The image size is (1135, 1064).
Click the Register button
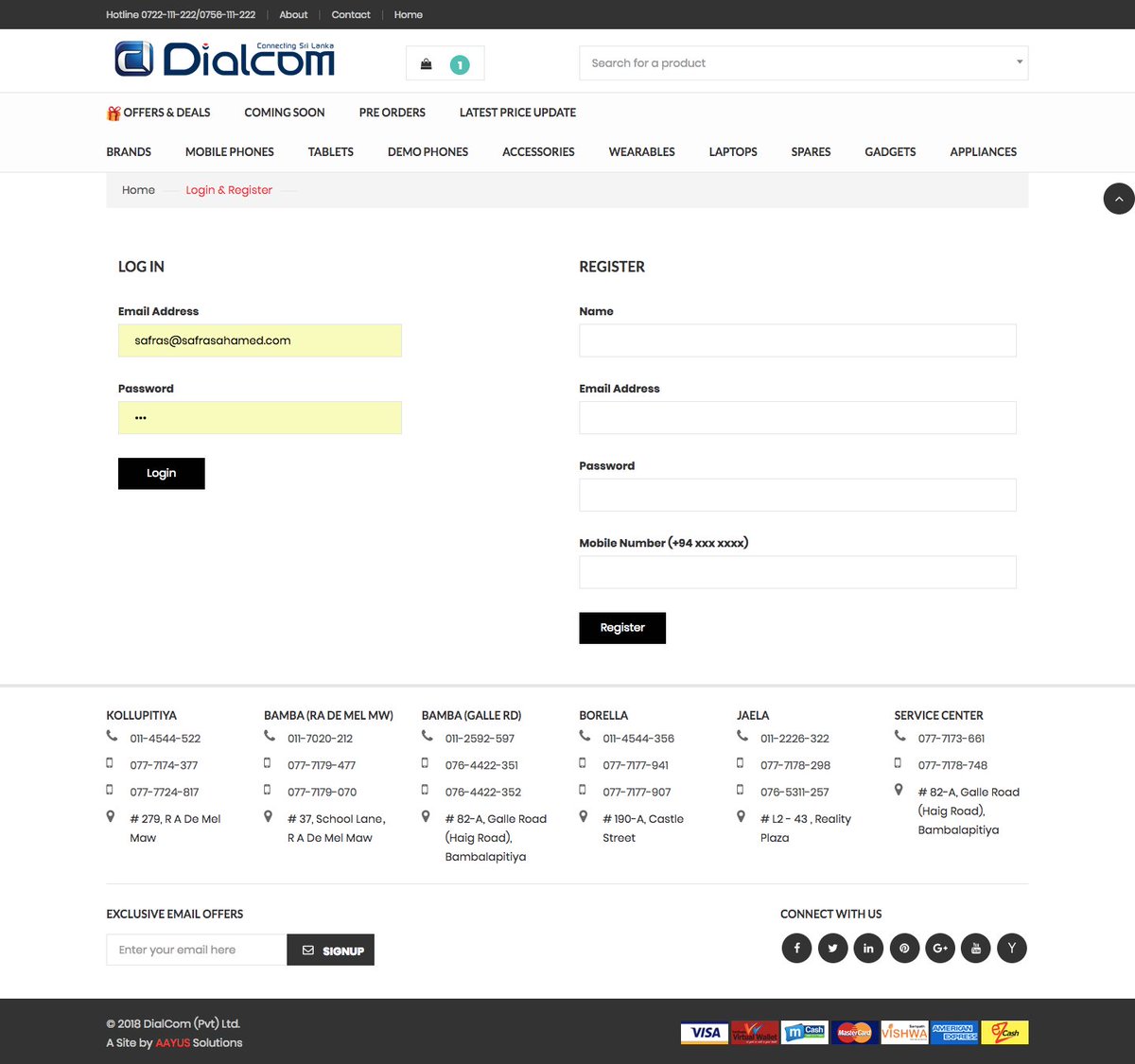pos(622,628)
